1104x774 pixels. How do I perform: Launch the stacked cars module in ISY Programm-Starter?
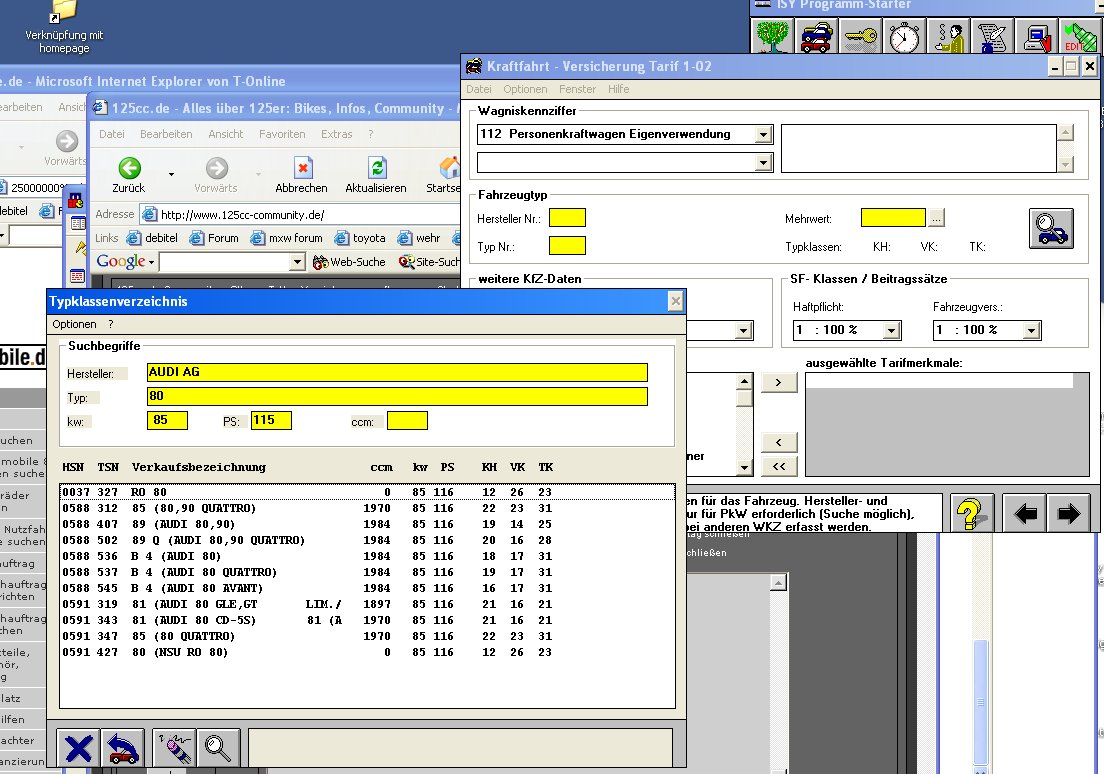click(x=817, y=36)
